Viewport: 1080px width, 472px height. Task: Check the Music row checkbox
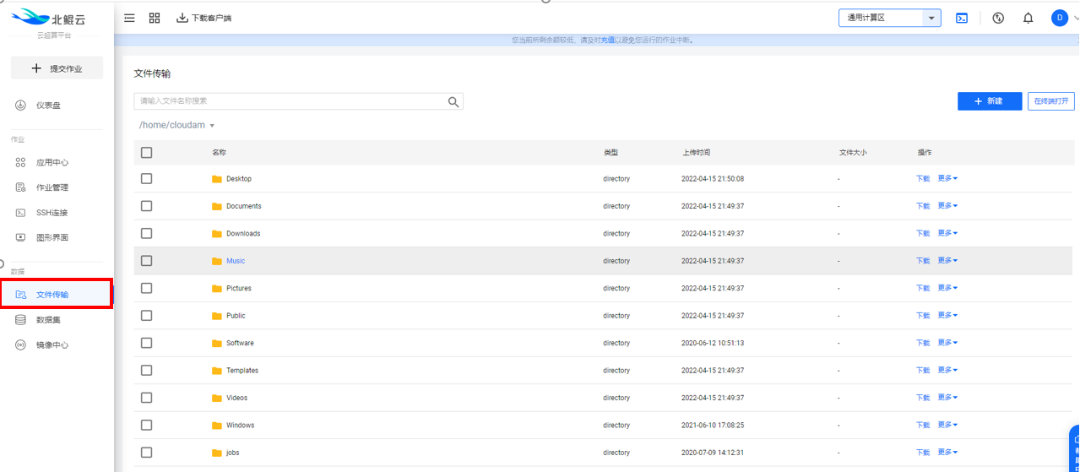(146, 261)
